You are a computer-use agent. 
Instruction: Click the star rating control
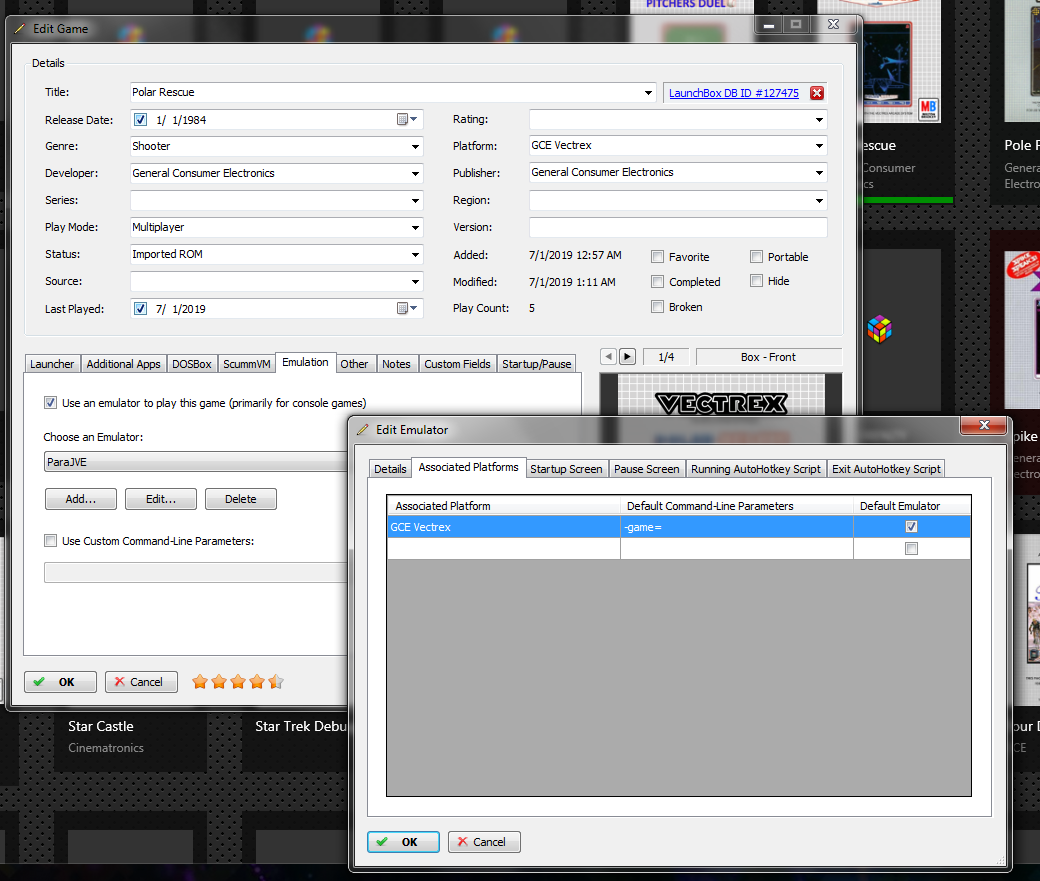(237, 682)
